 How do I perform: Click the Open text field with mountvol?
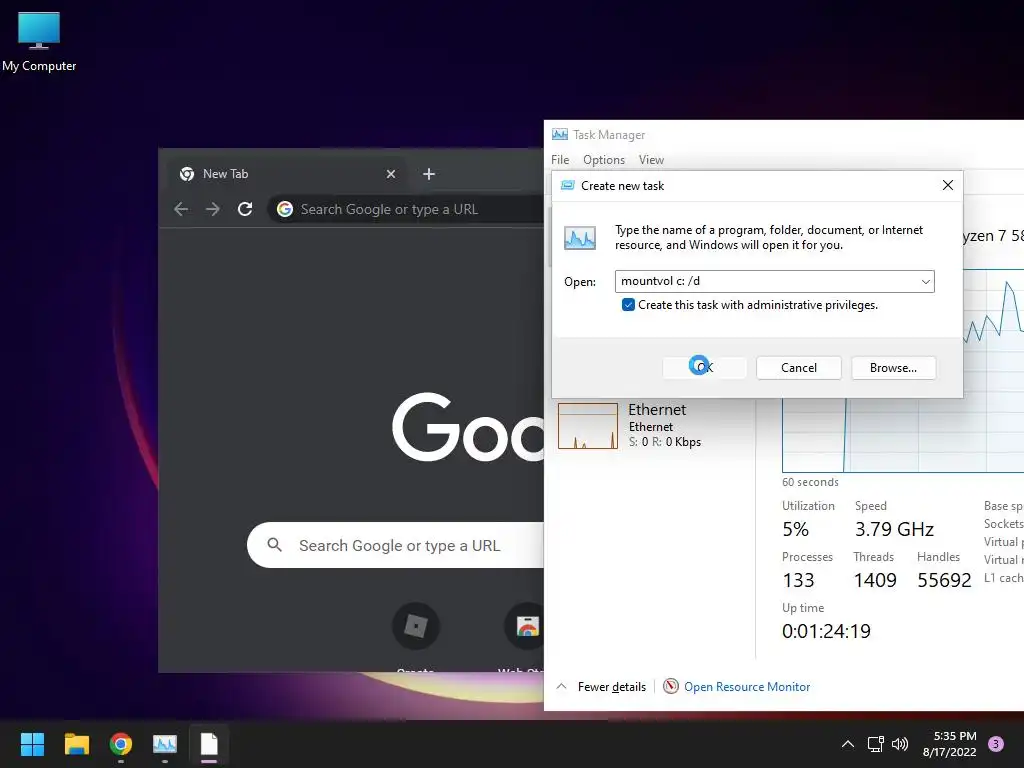pyautogui.click(x=767, y=281)
